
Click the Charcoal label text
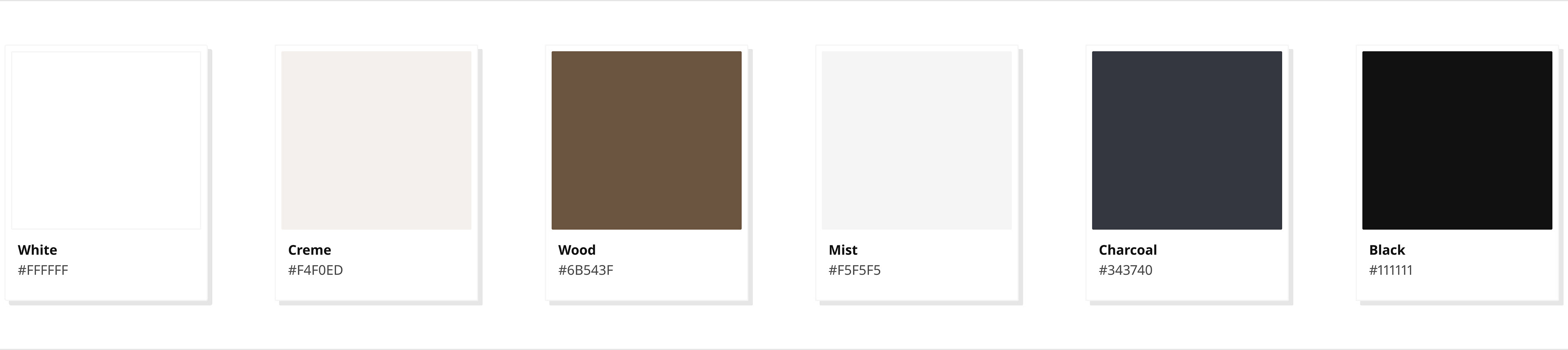point(1128,250)
